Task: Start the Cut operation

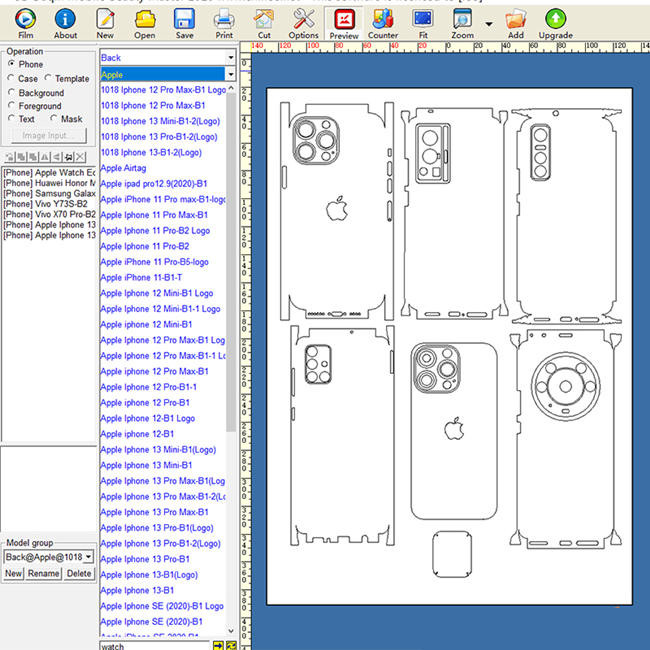Action: coord(264,24)
